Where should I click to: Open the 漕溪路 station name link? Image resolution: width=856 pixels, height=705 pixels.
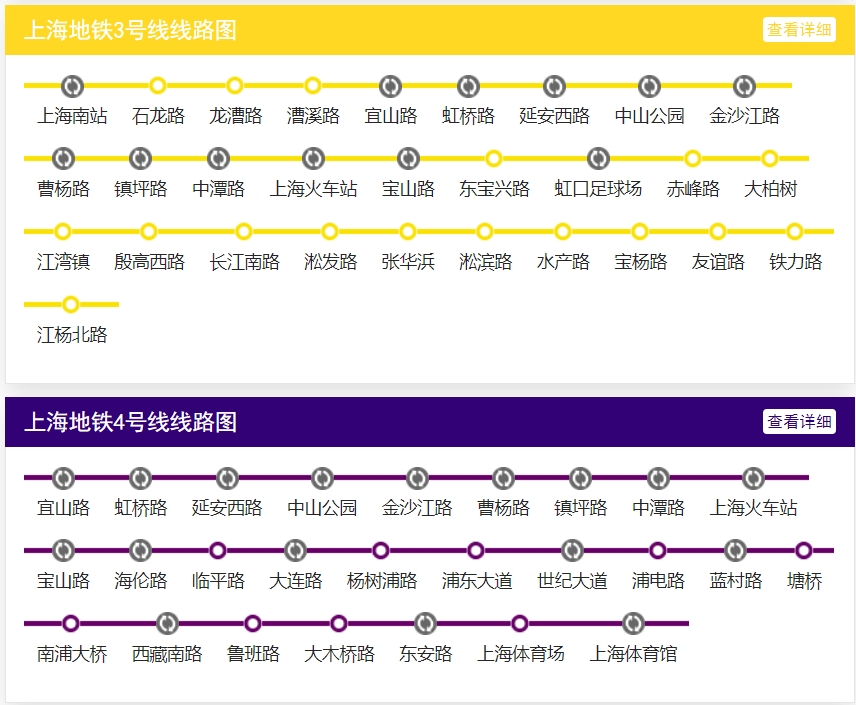pos(313,116)
